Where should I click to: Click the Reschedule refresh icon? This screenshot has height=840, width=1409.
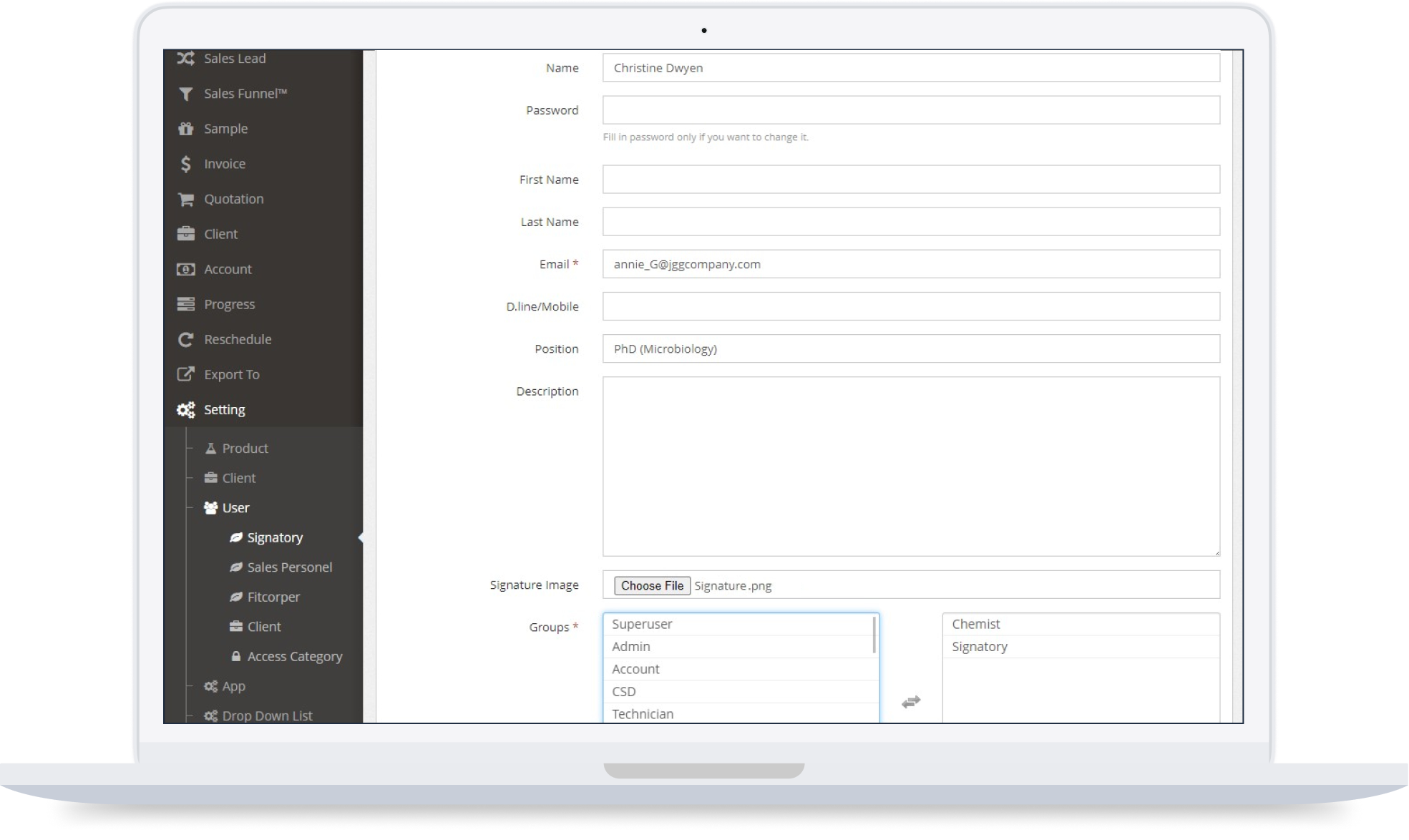[185, 339]
